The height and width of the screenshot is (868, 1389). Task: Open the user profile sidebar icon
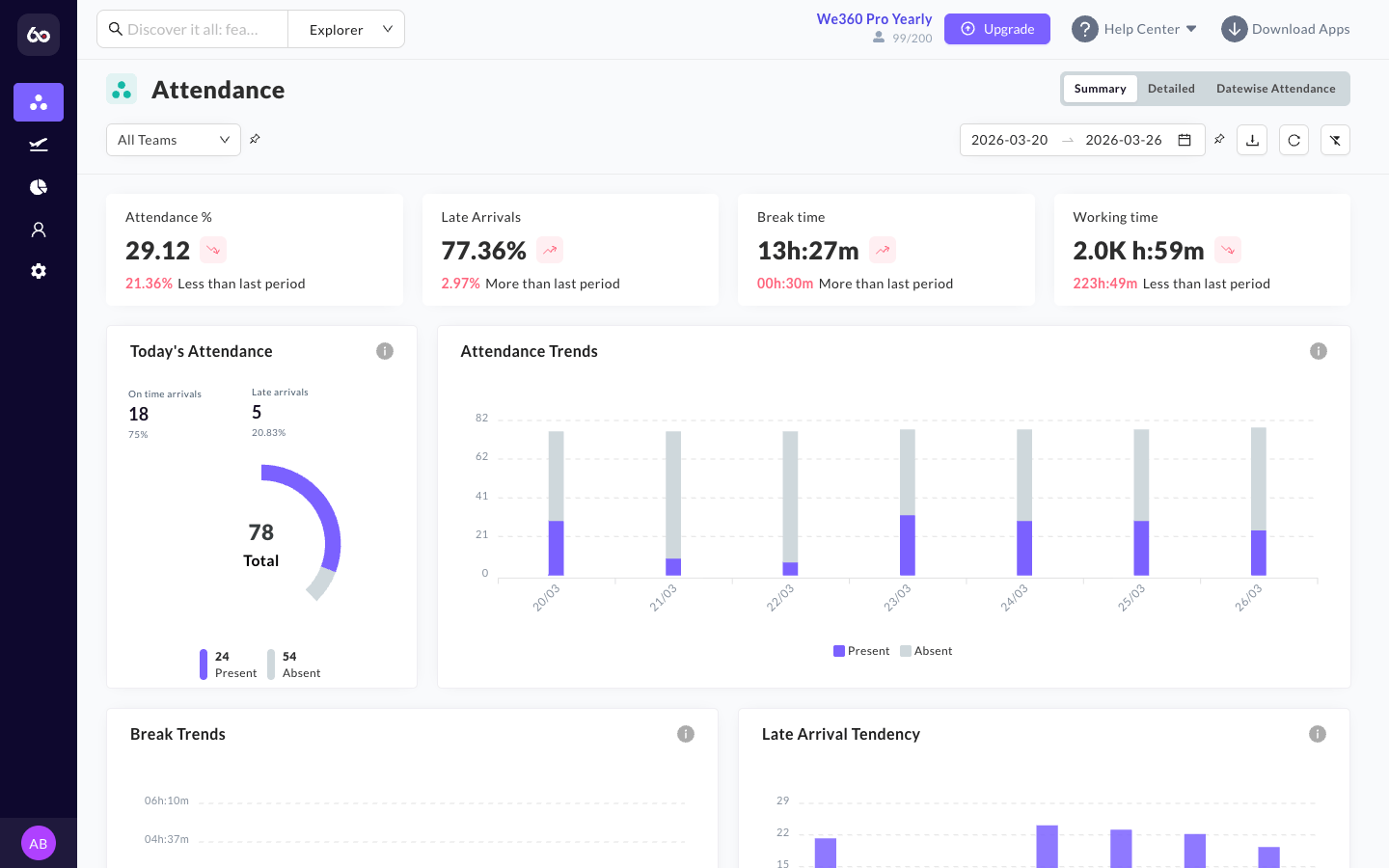pos(39,230)
